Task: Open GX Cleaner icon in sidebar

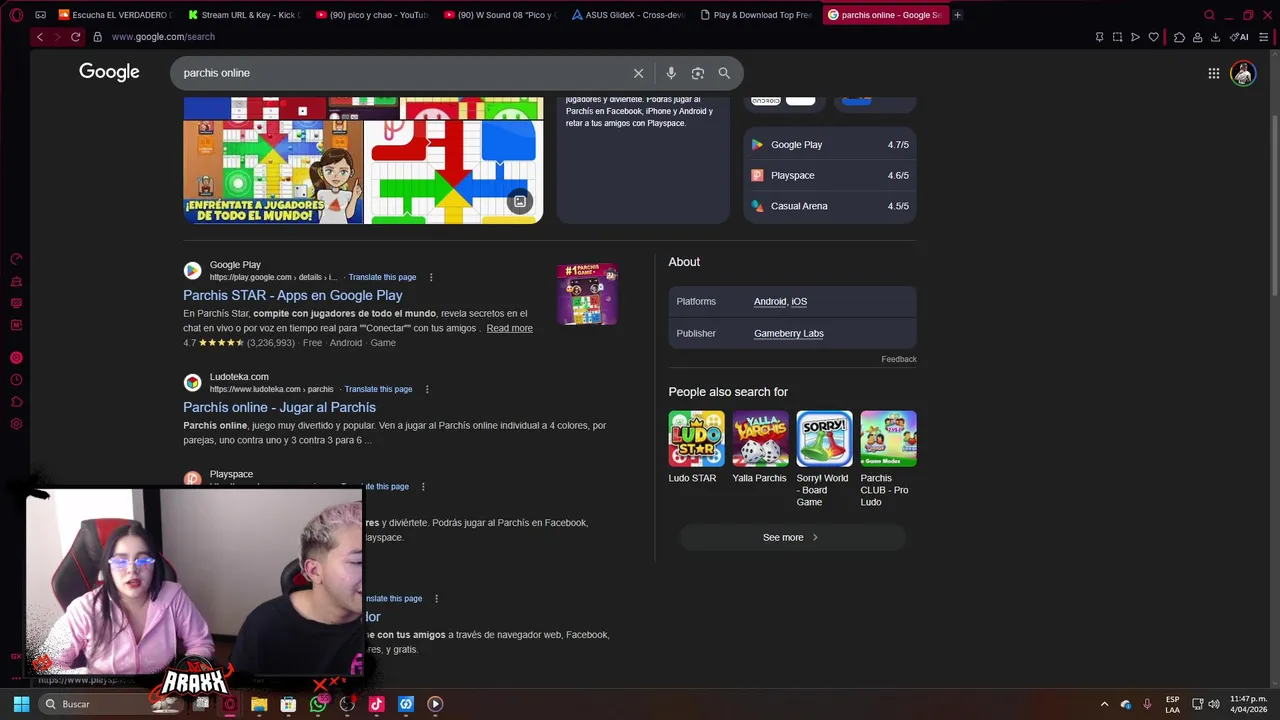Action: click(x=16, y=281)
